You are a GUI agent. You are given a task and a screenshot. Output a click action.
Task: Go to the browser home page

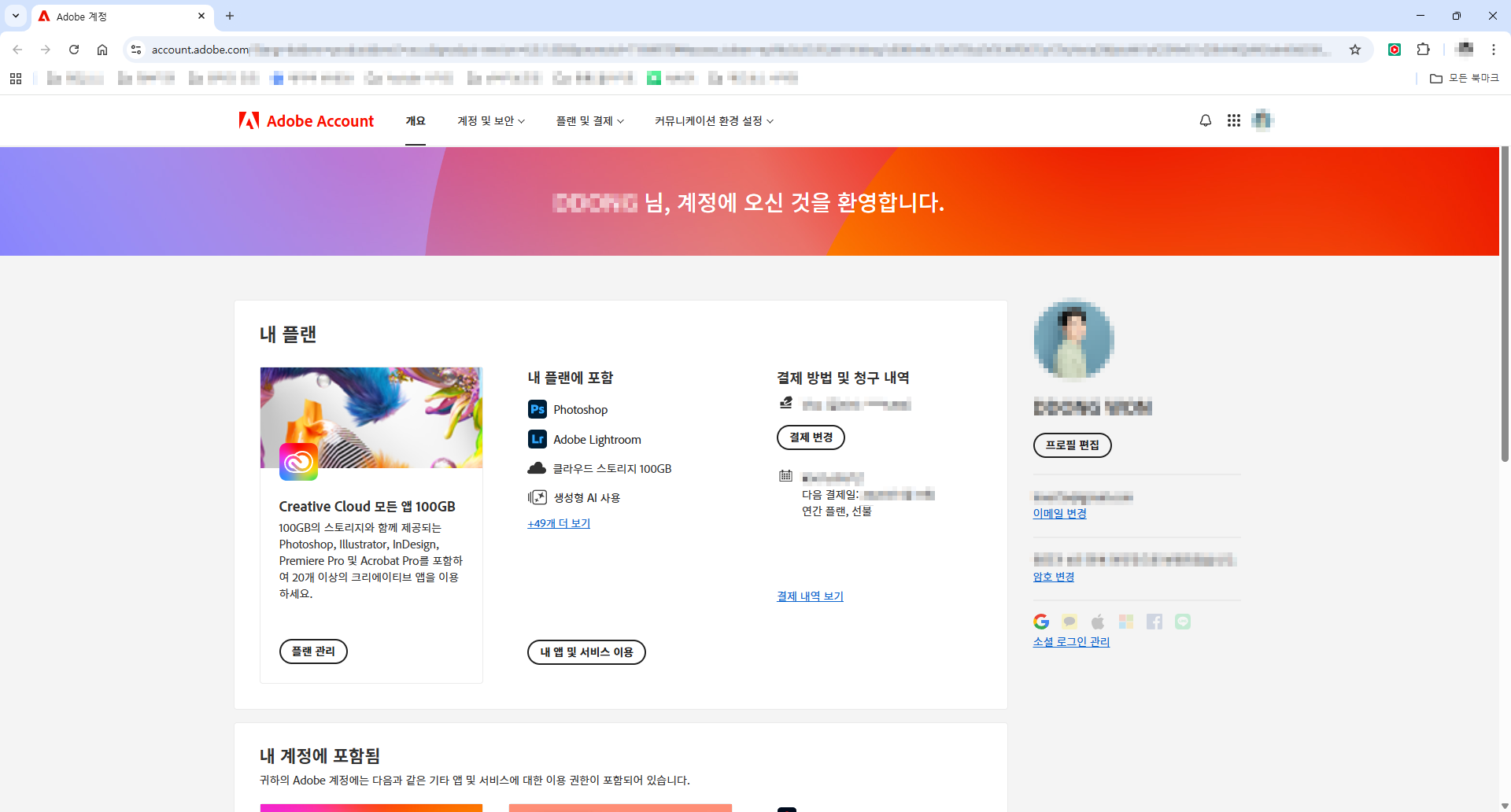[x=102, y=50]
